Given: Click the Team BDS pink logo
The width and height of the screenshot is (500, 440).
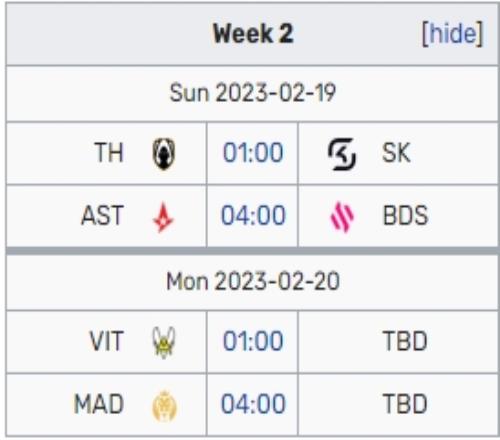Looking at the screenshot, I should pyautogui.click(x=342, y=217).
